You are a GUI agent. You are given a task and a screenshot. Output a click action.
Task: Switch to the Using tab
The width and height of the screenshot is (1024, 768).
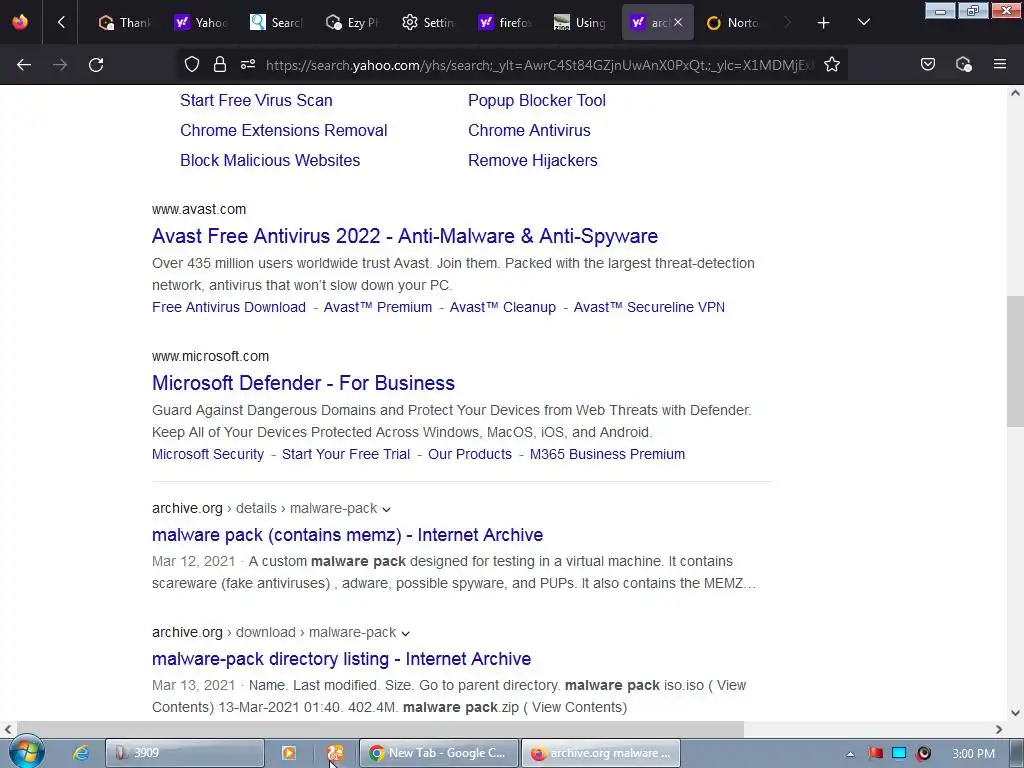(x=580, y=22)
